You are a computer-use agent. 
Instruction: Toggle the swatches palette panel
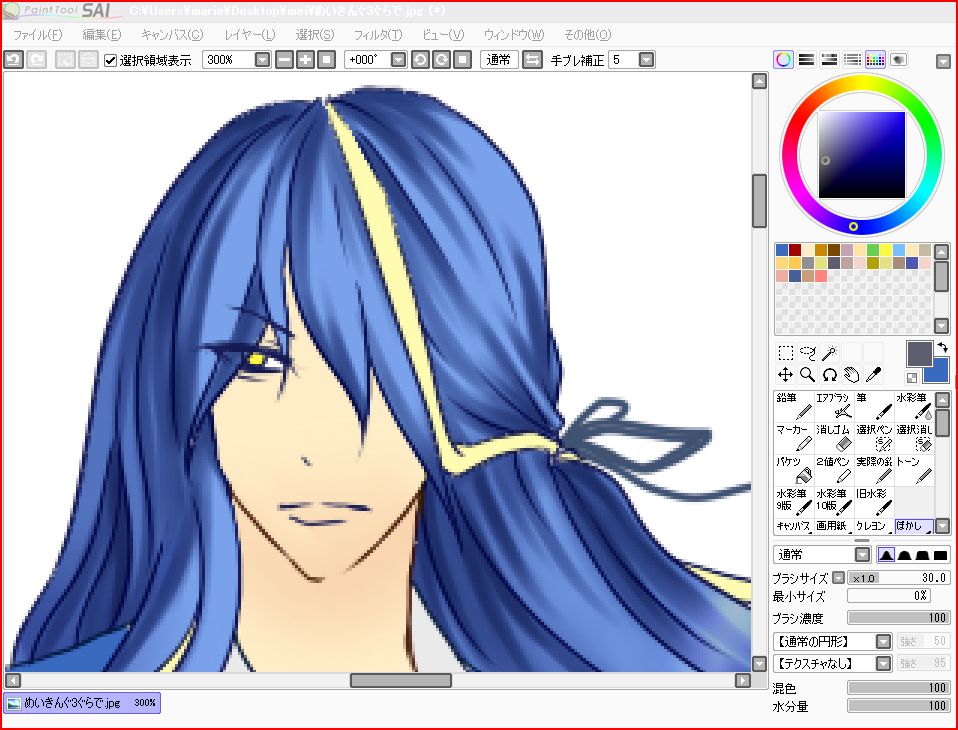(875, 60)
